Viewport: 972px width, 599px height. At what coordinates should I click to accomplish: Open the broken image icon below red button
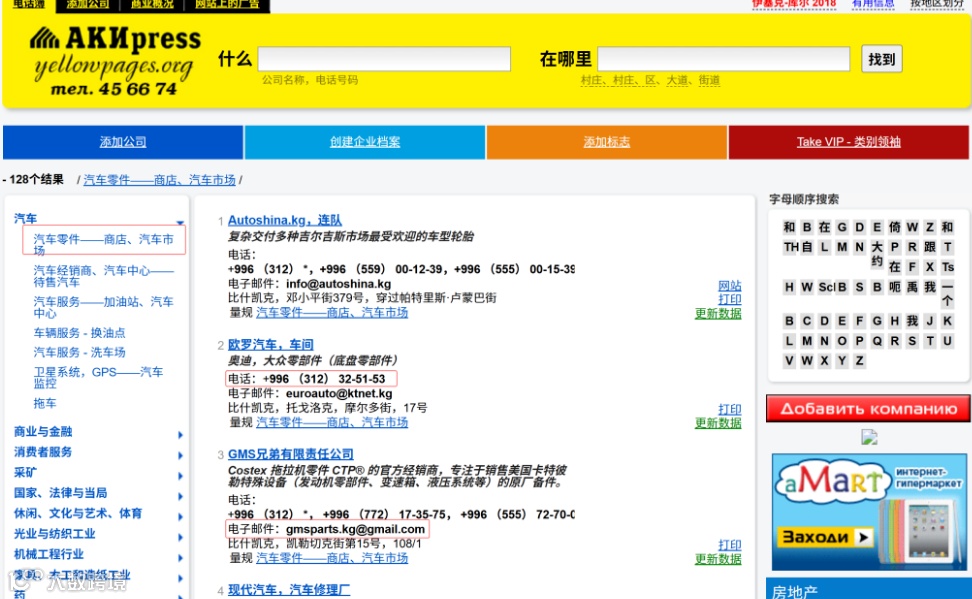pos(869,438)
